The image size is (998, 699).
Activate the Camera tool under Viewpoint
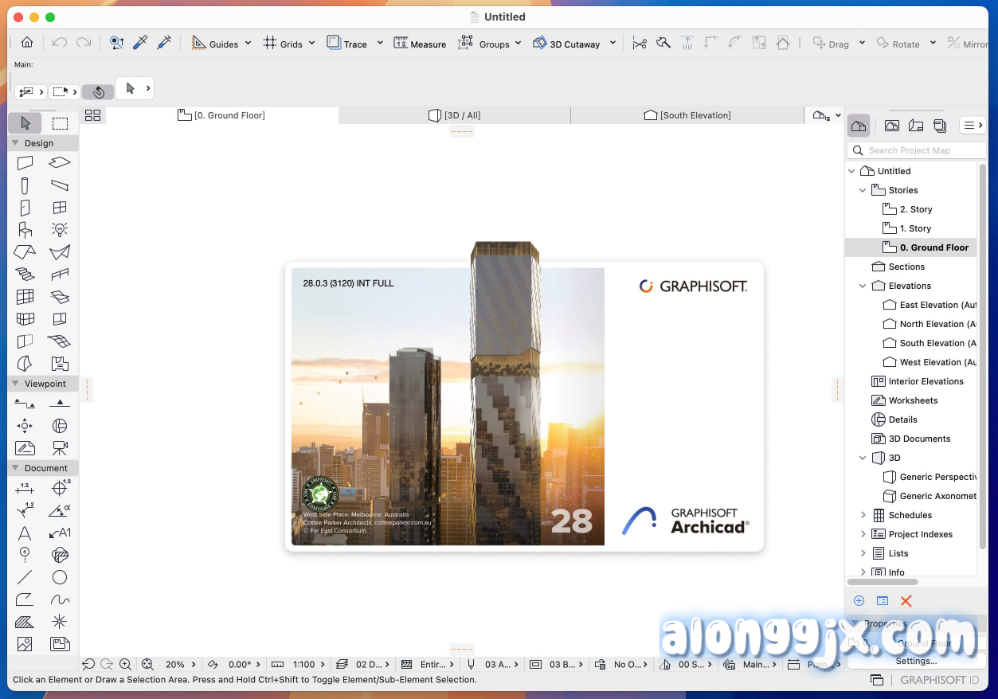[60, 447]
